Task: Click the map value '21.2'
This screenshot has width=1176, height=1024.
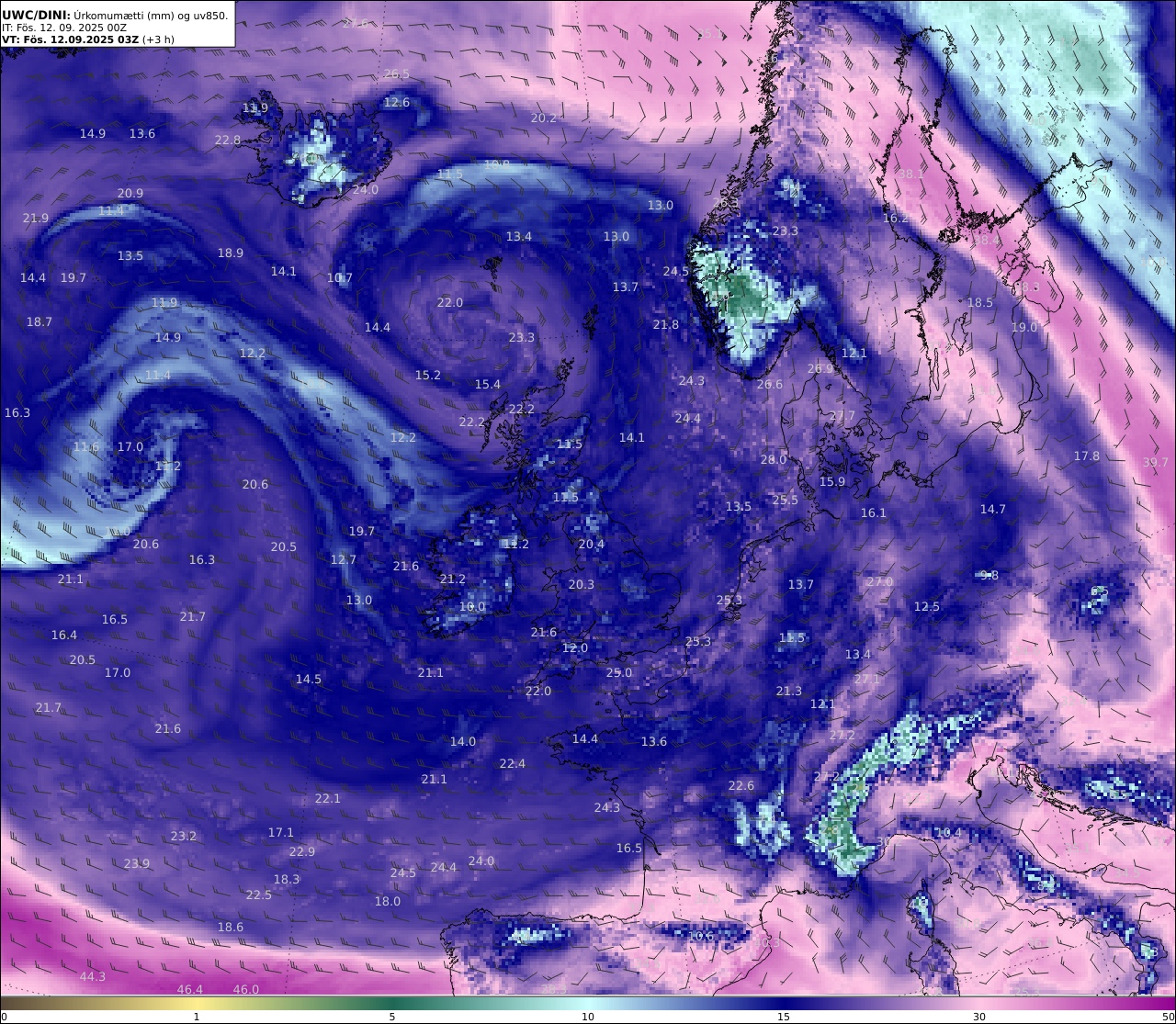Action: click(x=453, y=579)
